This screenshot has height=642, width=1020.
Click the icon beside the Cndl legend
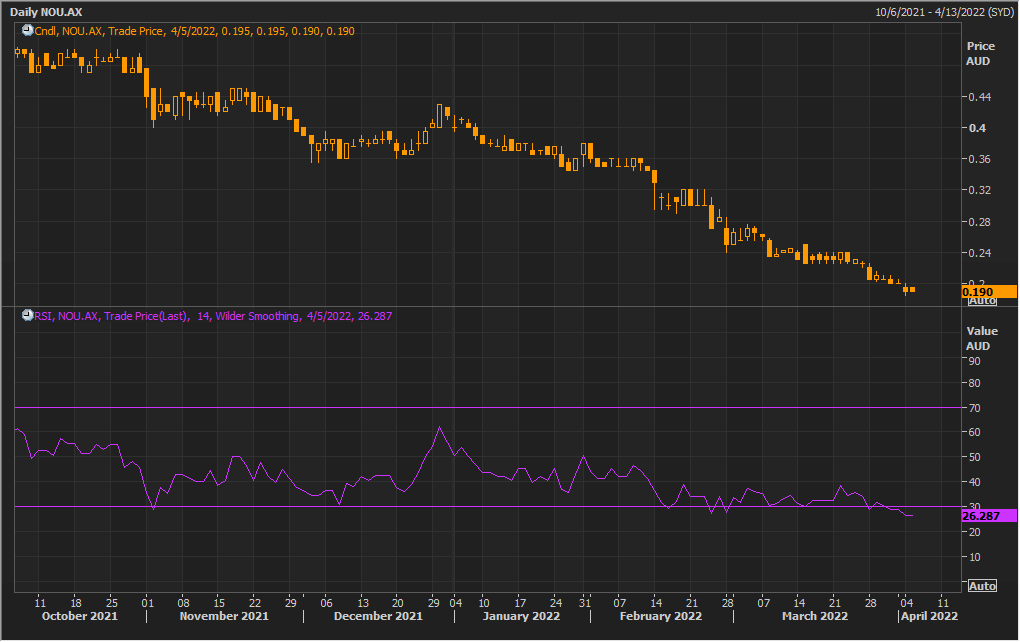coord(27,31)
